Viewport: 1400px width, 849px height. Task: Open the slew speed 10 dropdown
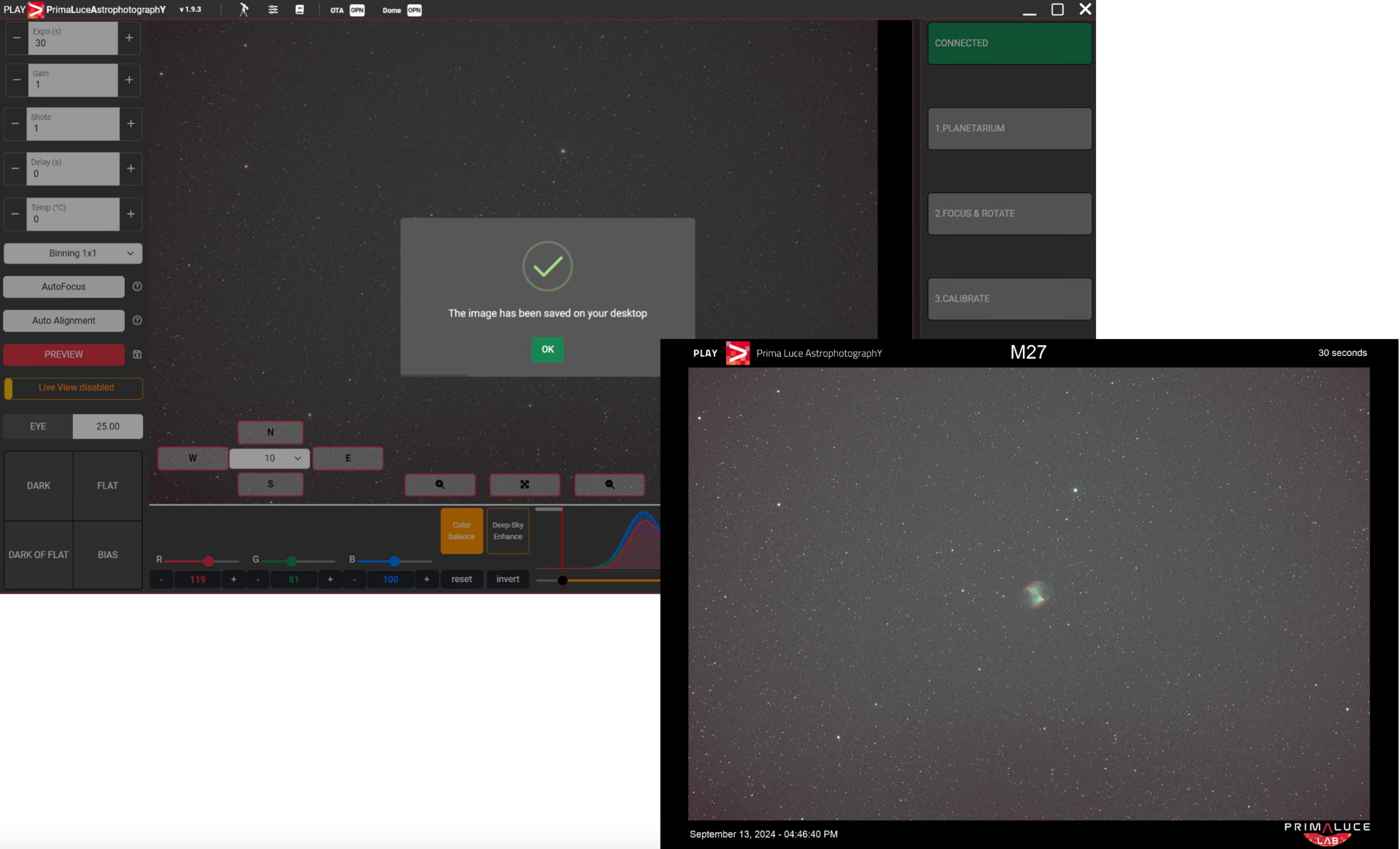(270, 458)
